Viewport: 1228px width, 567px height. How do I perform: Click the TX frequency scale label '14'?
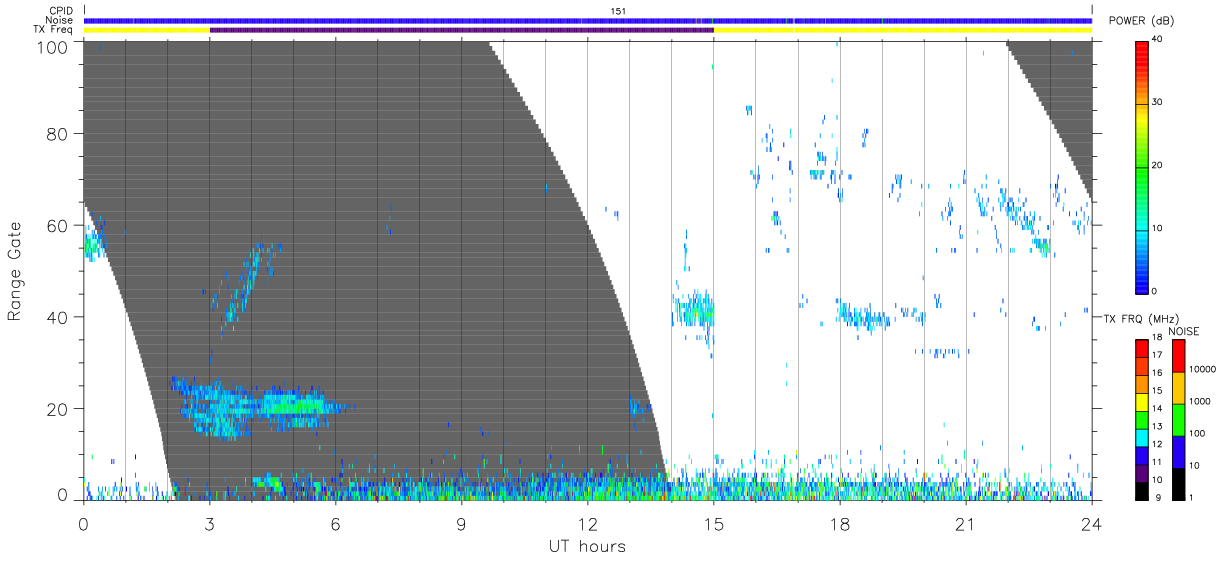(x=1158, y=410)
